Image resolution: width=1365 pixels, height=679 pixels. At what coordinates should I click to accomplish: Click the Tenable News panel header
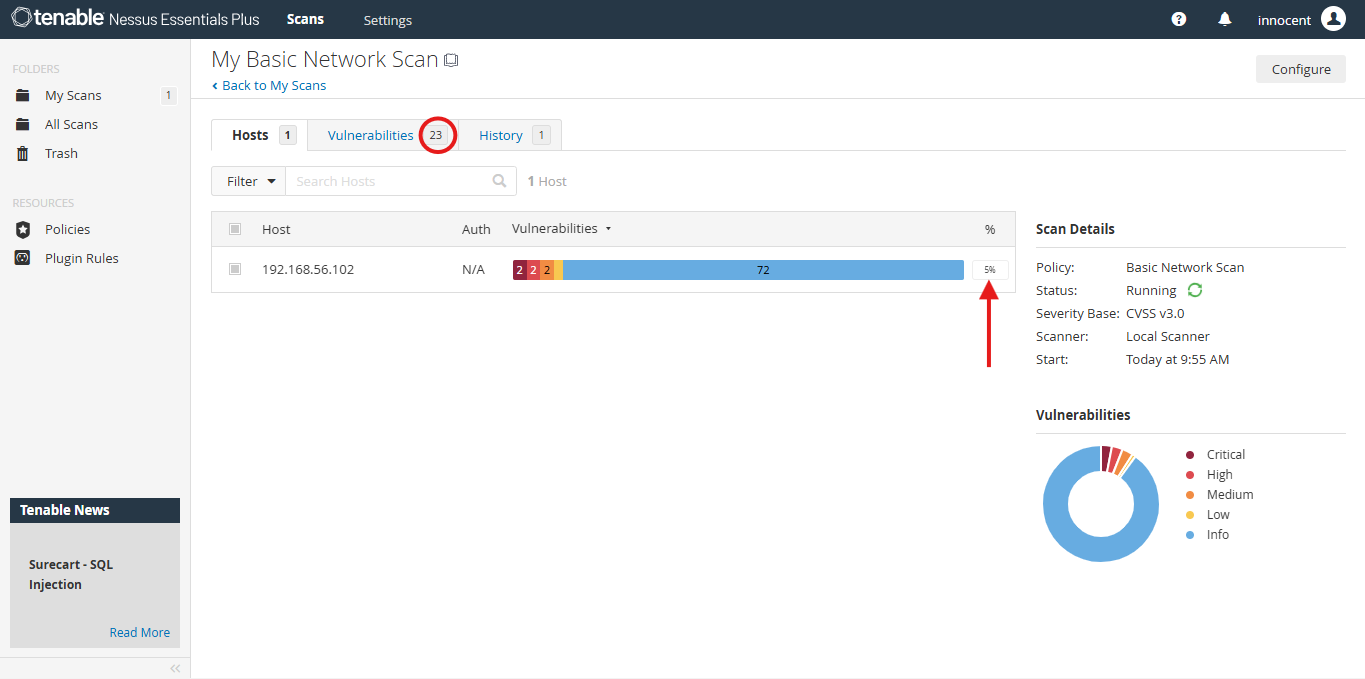95,510
